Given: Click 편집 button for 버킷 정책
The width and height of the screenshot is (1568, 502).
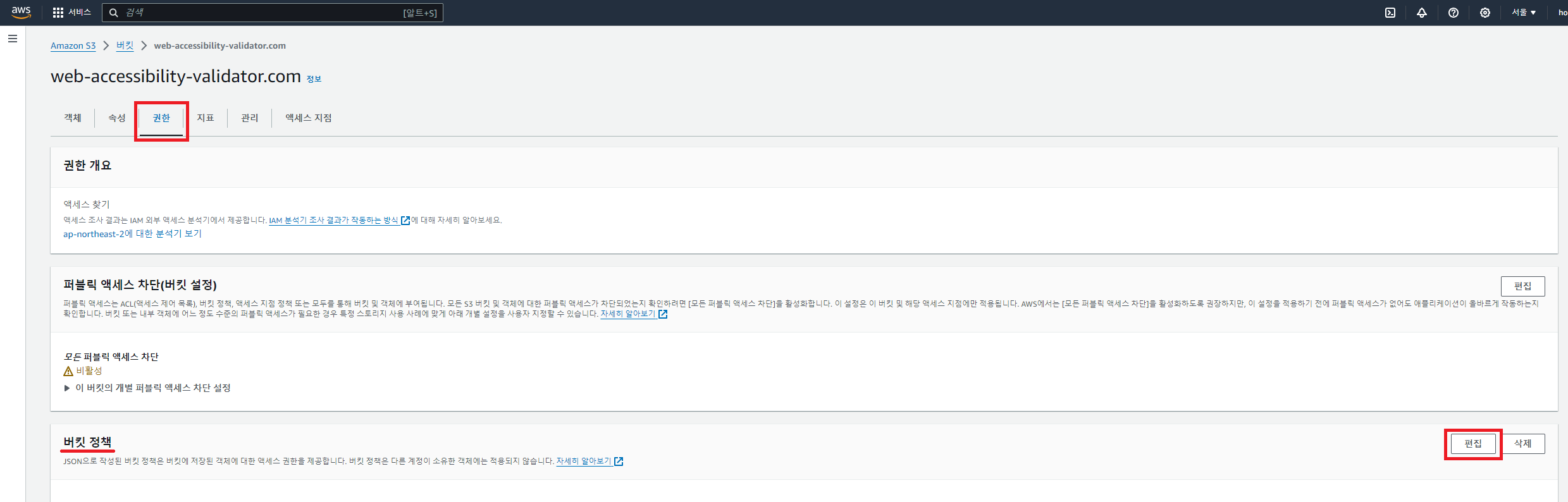Looking at the screenshot, I should (1473, 444).
